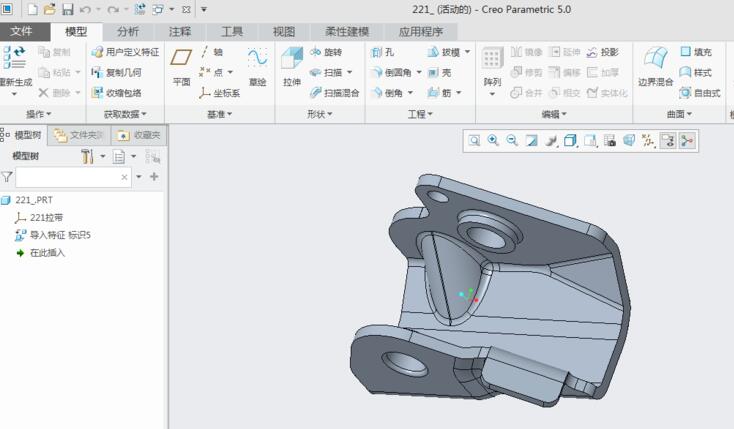Expand the 基准 group menu

coord(220,114)
